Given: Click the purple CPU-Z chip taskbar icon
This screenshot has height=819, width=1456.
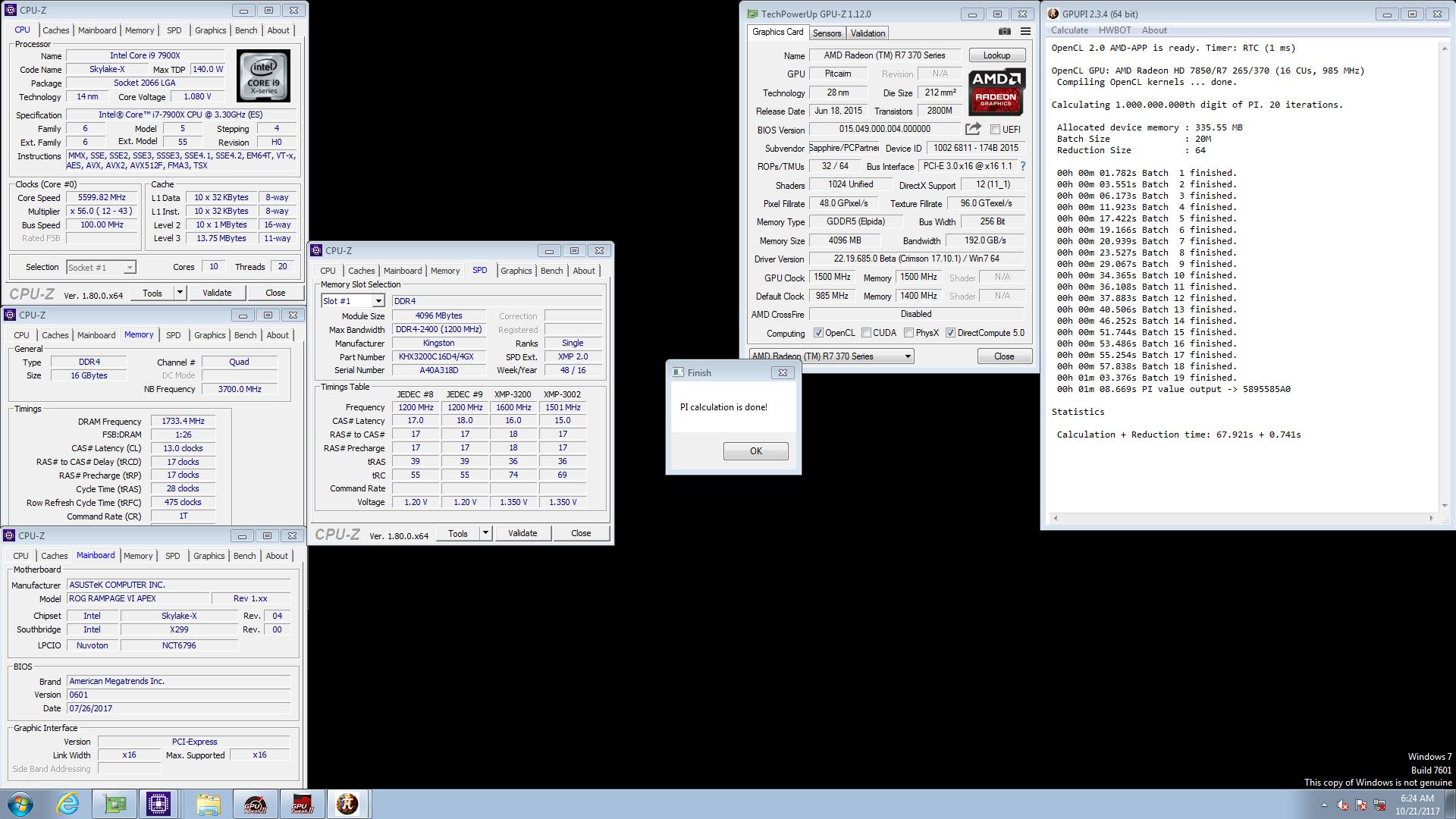Looking at the screenshot, I should tap(158, 804).
